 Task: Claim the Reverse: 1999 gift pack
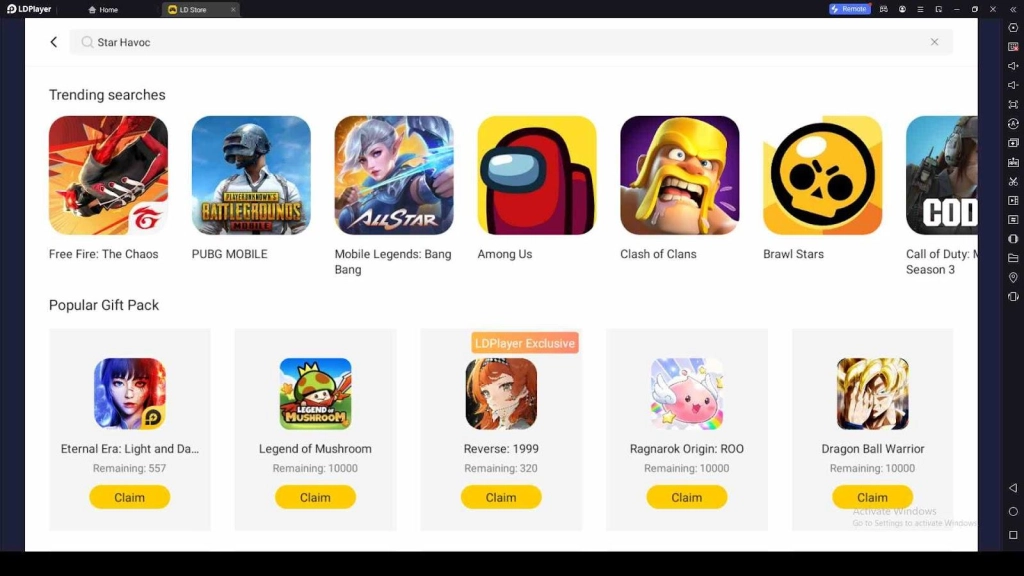click(x=501, y=497)
